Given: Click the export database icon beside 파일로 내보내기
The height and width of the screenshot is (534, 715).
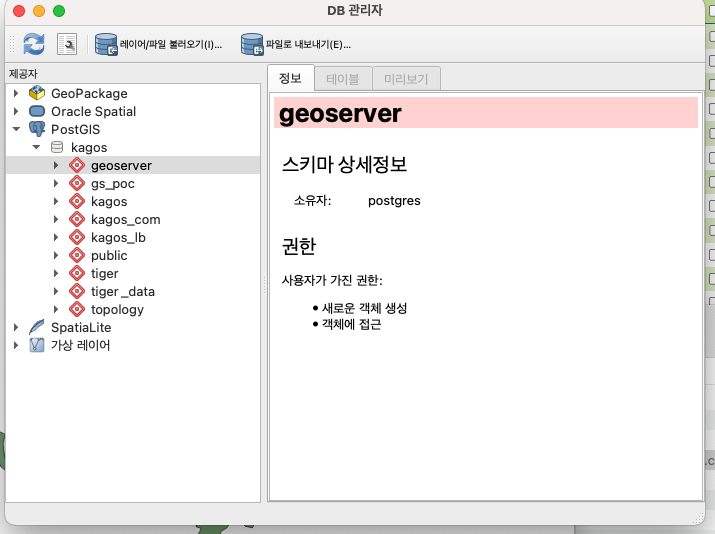Looking at the screenshot, I should (x=252, y=44).
